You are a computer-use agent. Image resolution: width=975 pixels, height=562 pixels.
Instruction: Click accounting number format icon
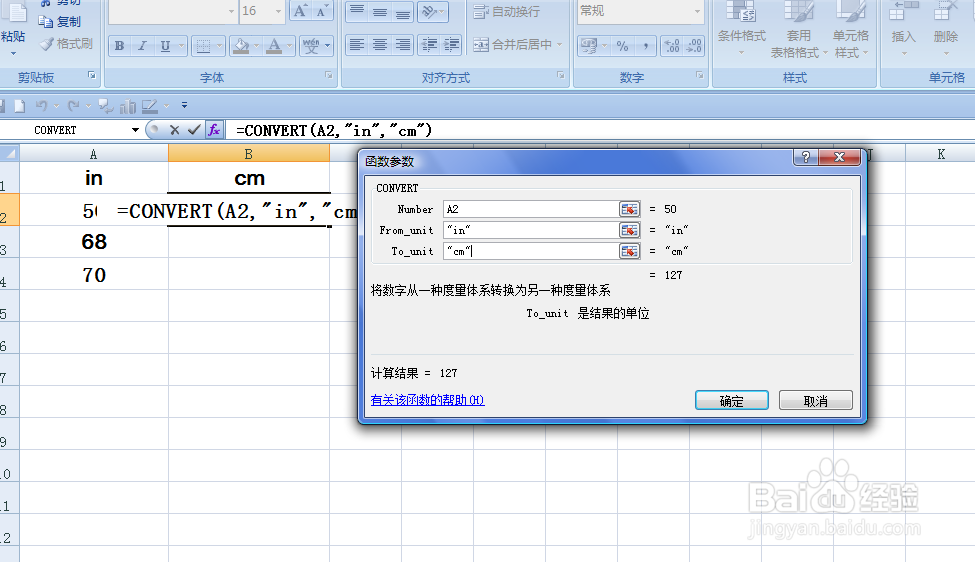[589, 46]
